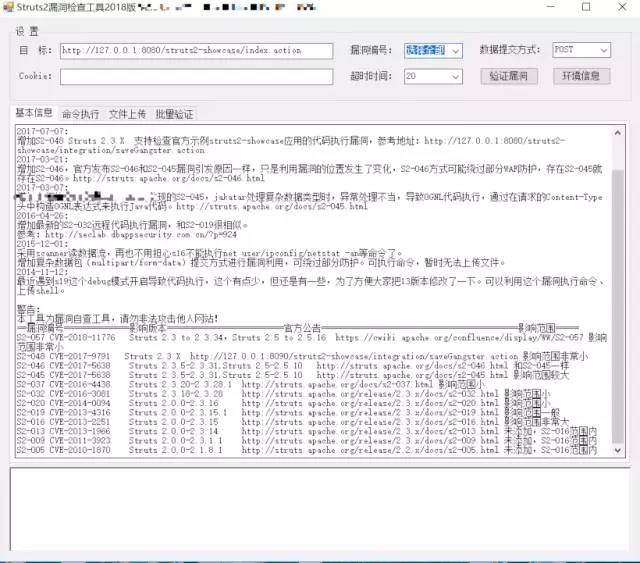Click the S2-019 CVE-2013-4316 row
The image size is (640, 563).
pos(288,413)
